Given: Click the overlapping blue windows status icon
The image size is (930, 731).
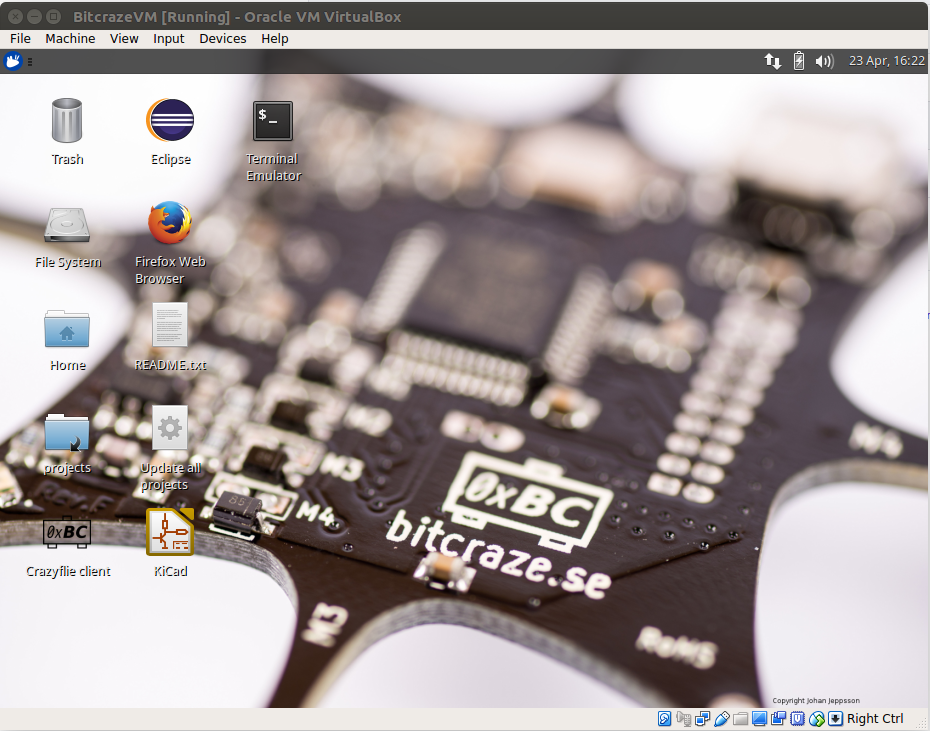Looking at the screenshot, I should [778, 719].
